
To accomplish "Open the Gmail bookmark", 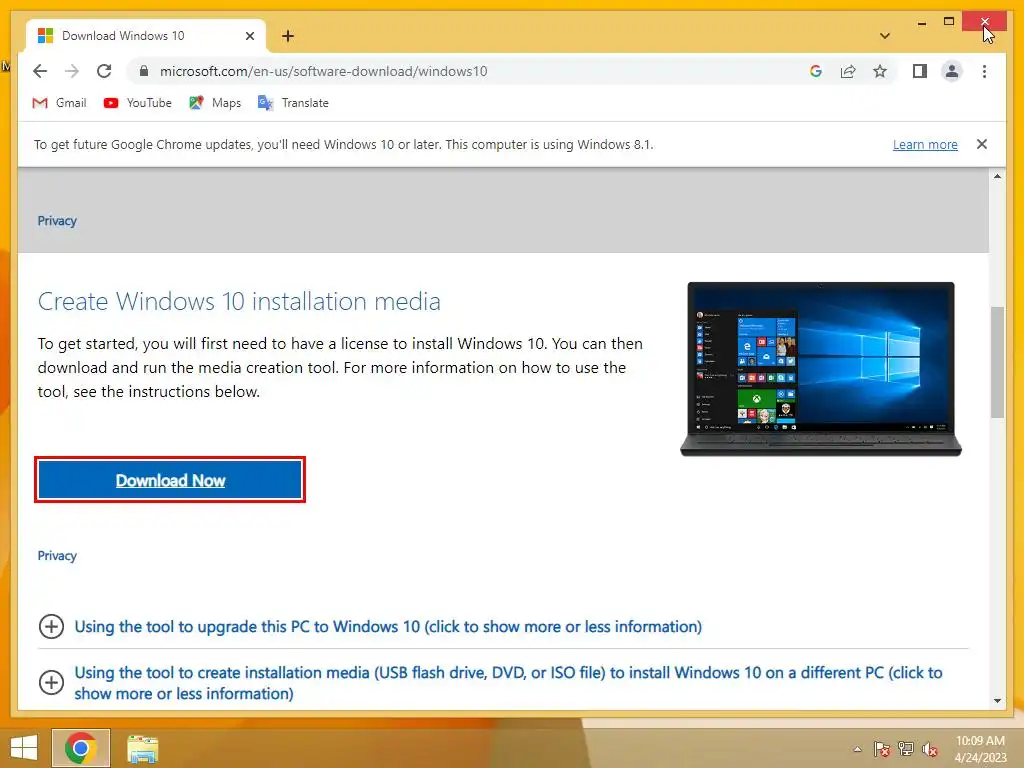I will tap(59, 103).
